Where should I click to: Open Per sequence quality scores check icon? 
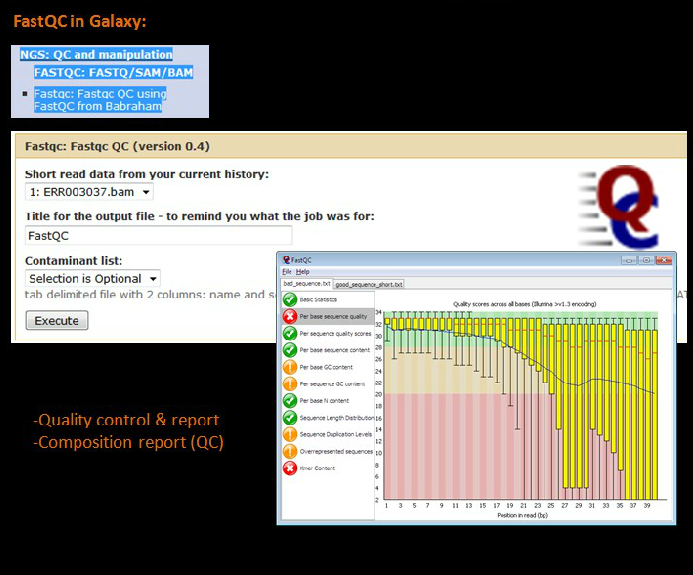coord(291,333)
